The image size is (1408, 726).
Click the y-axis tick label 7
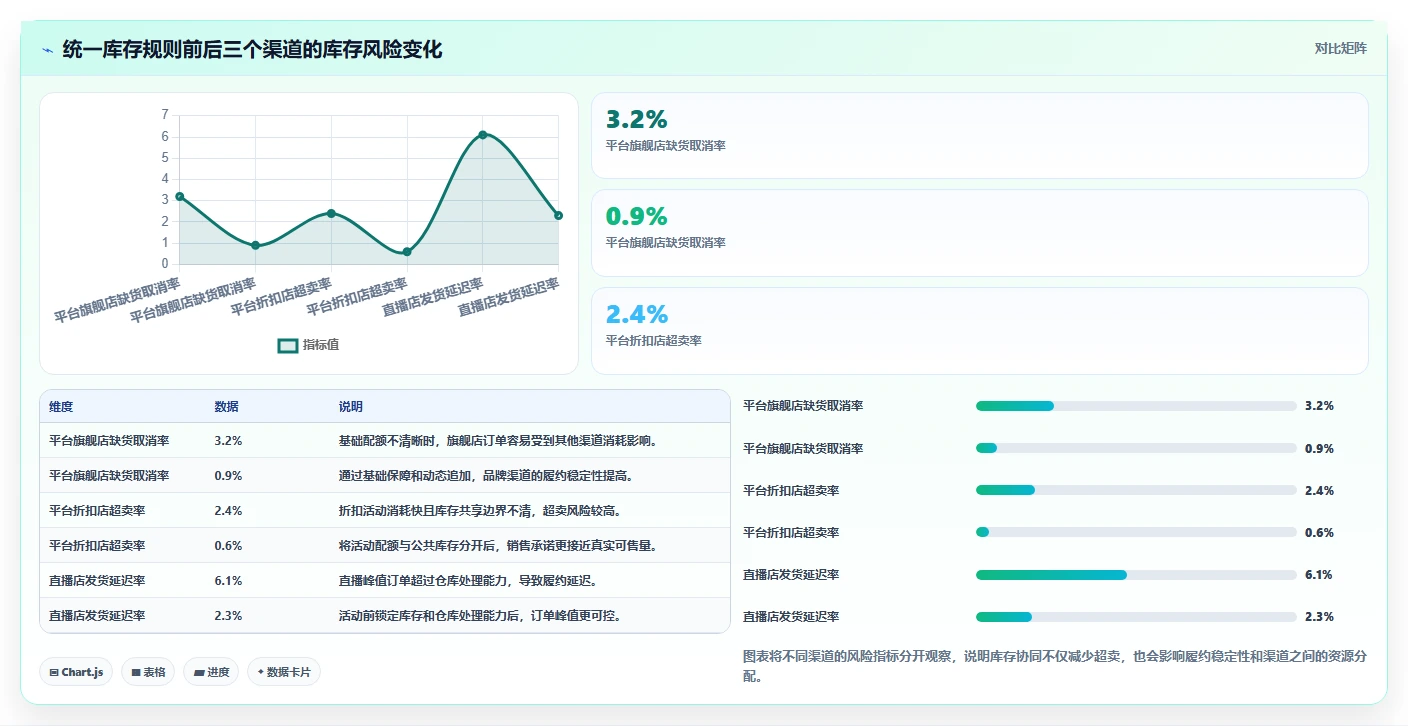pos(165,115)
